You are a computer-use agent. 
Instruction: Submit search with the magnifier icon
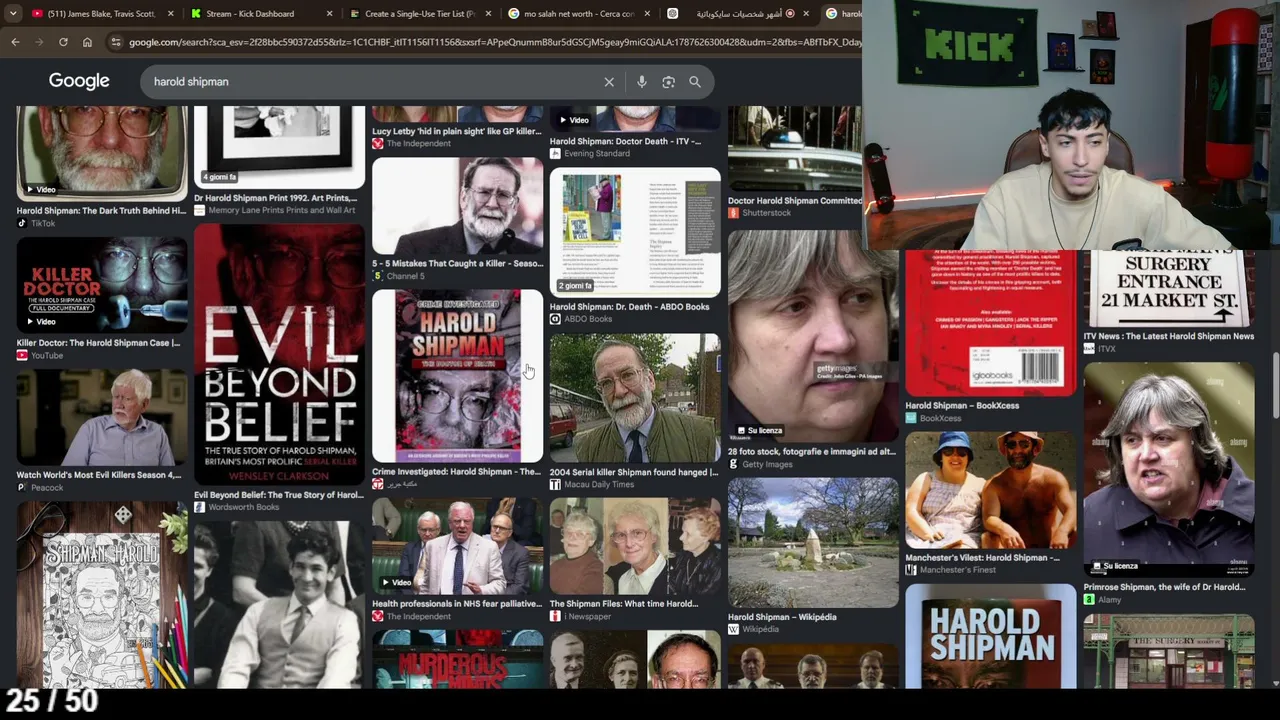click(x=695, y=82)
